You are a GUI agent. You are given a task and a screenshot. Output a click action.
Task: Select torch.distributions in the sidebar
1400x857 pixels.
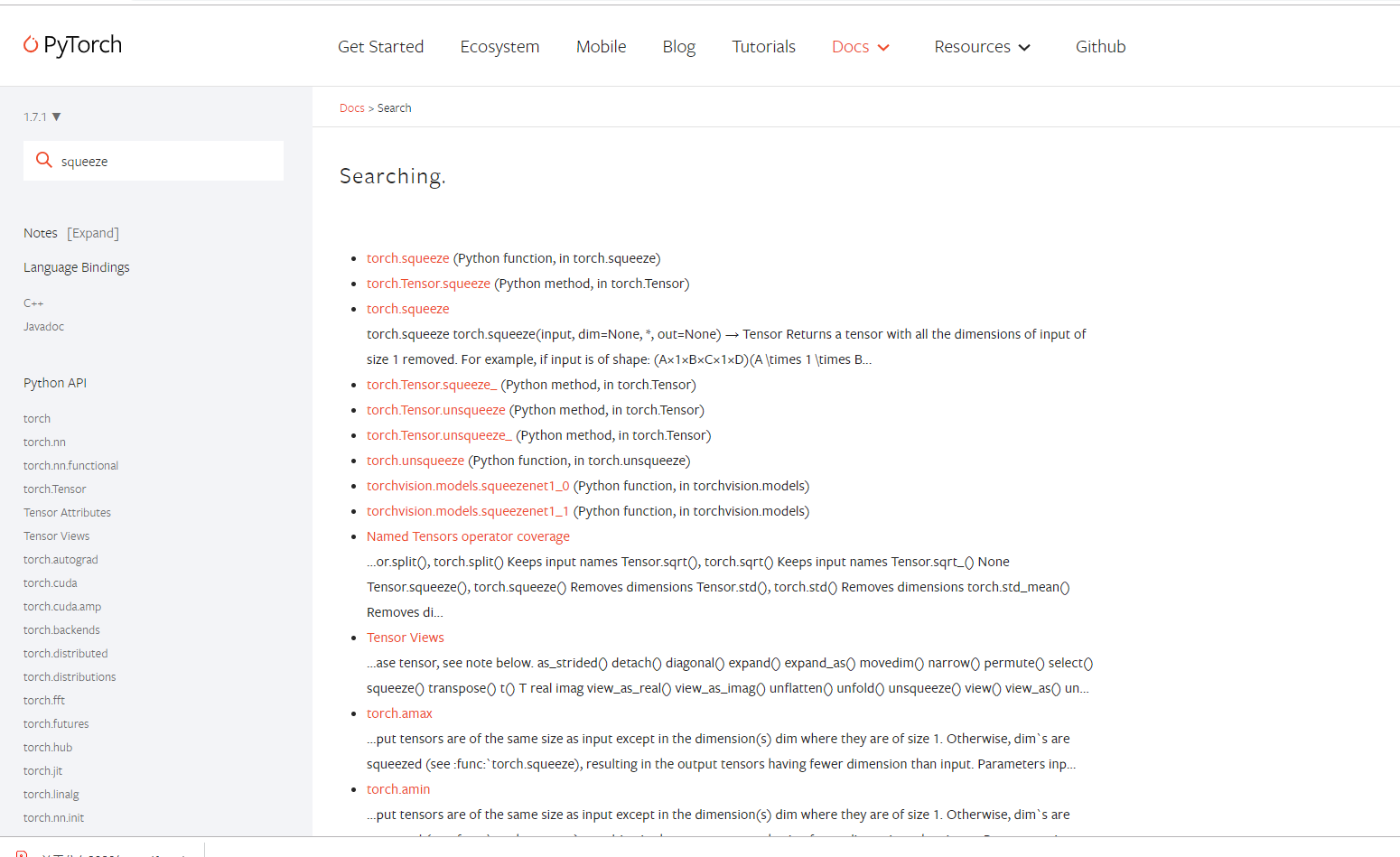click(70, 677)
